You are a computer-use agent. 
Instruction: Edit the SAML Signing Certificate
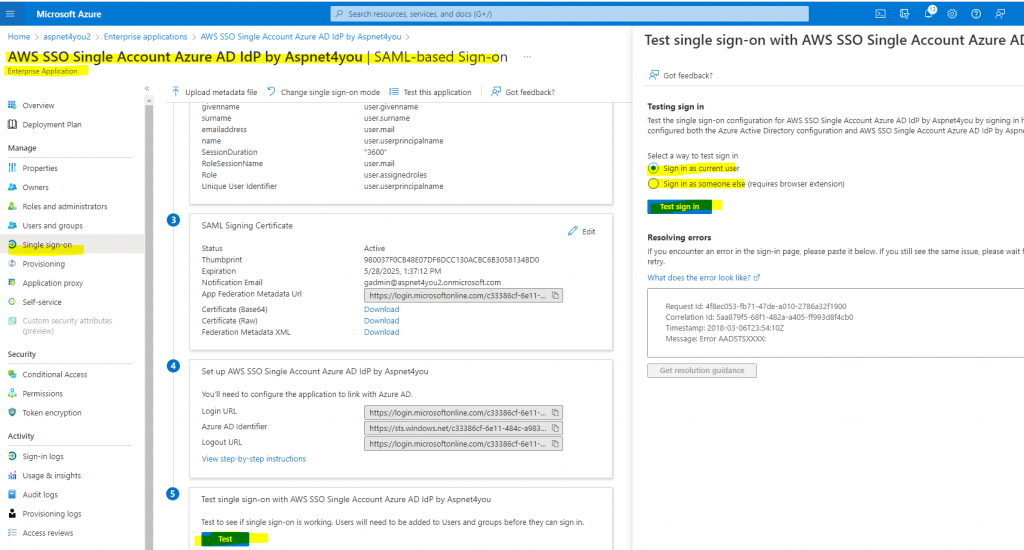581,231
